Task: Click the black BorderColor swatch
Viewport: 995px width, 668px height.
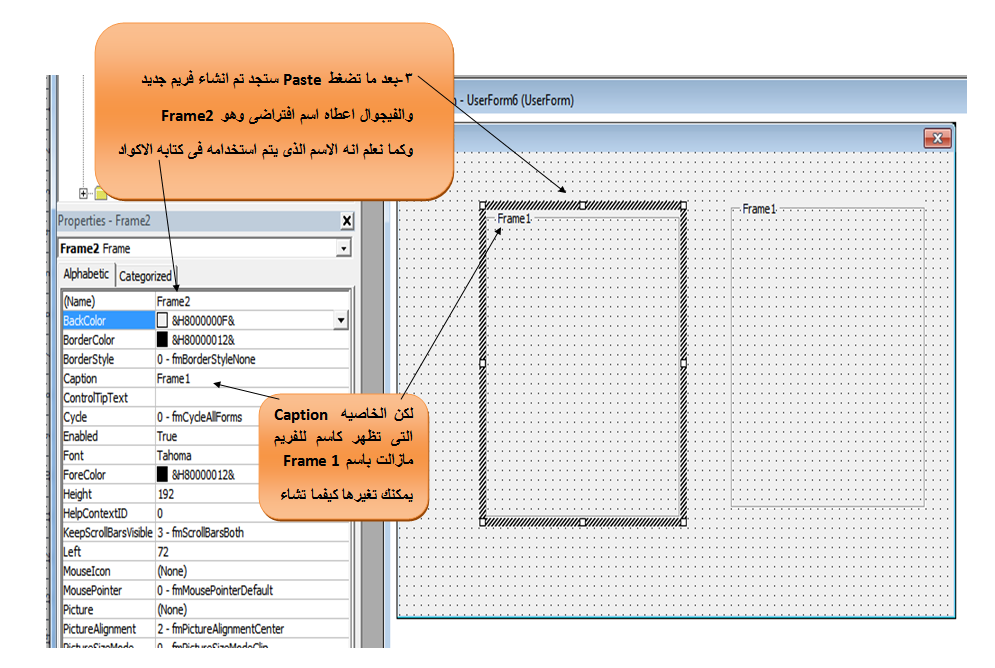Action: click(162, 339)
